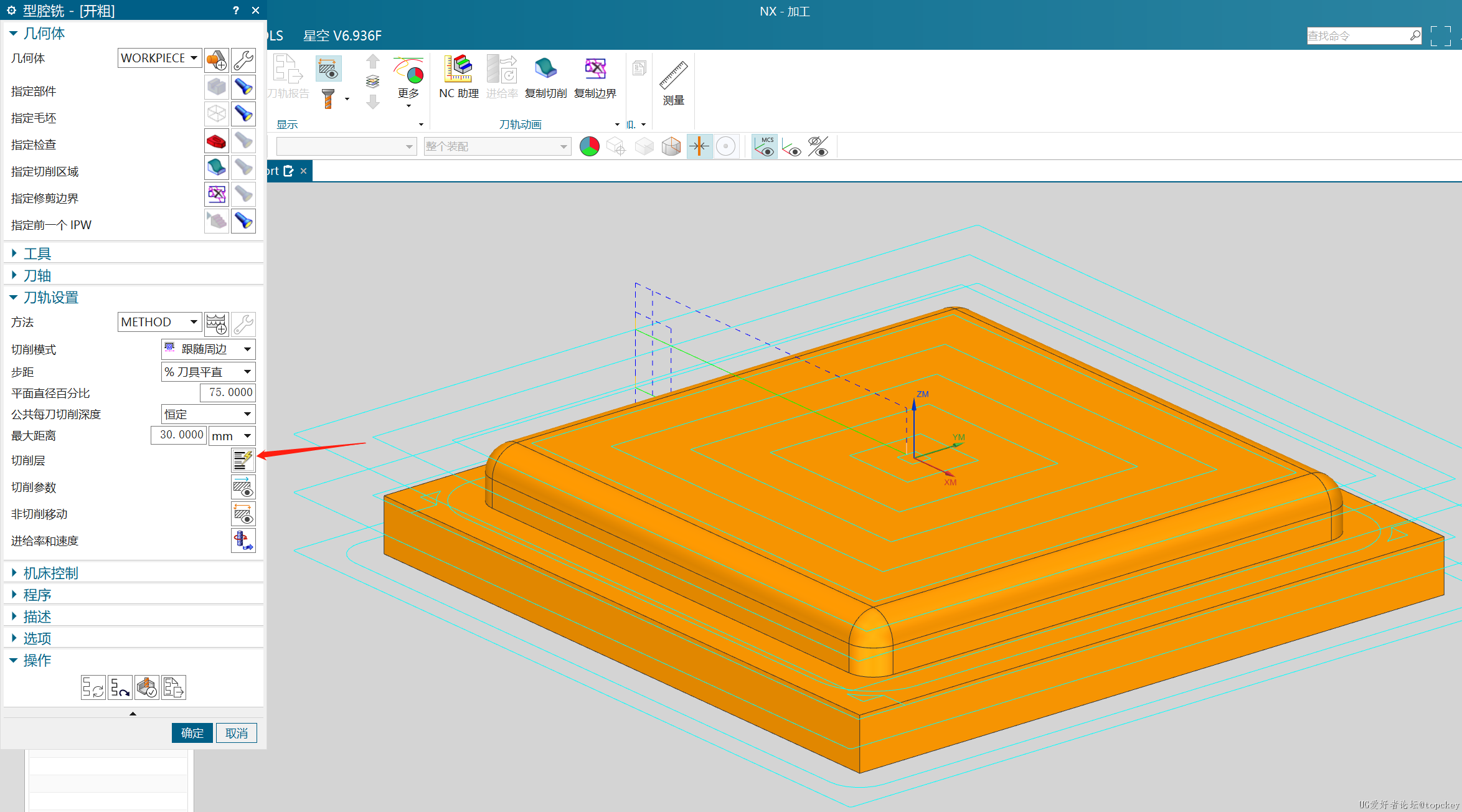Open the 非切削移动 non-cutting moves dialog
The height and width of the screenshot is (812, 1462).
(243, 514)
